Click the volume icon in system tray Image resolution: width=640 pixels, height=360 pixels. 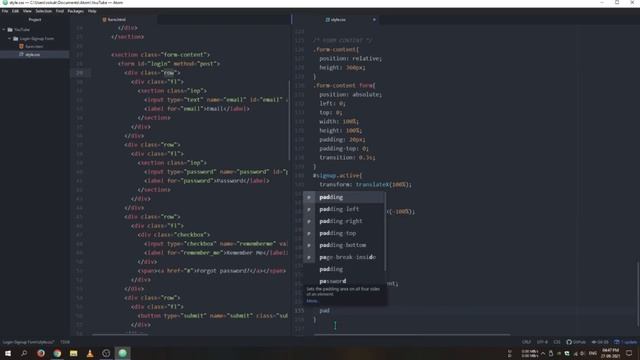[582, 353]
